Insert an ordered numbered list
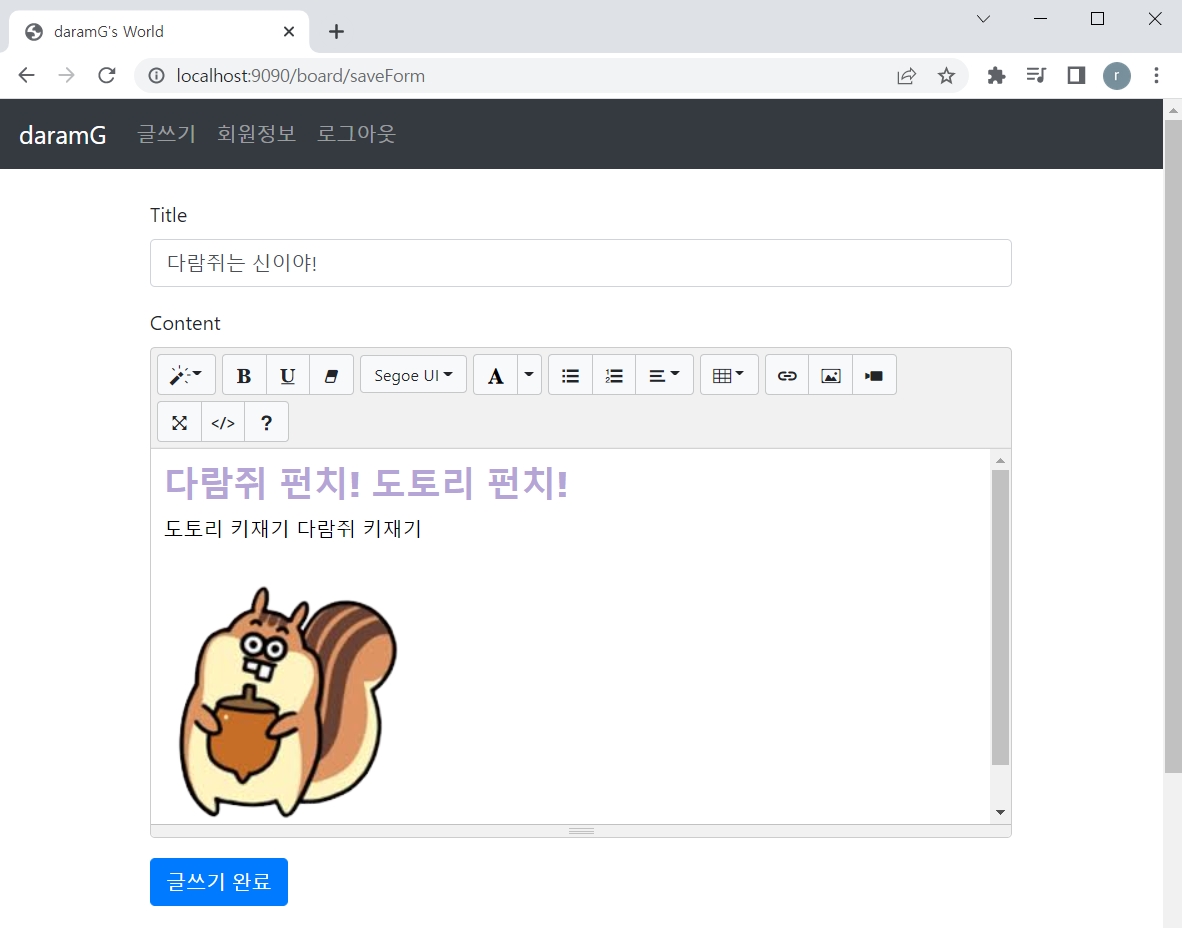This screenshot has width=1182, height=928. (x=614, y=375)
